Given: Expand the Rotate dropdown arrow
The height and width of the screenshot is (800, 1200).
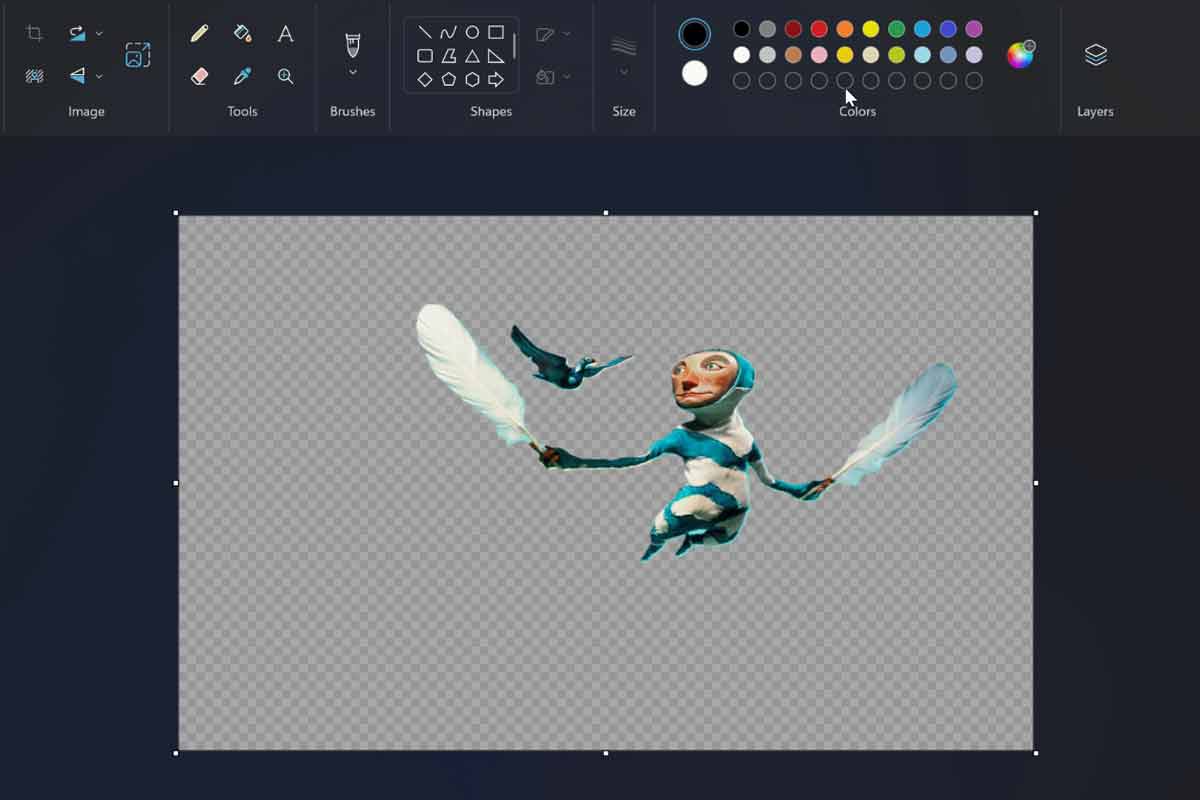Looking at the screenshot, I should [x=99, y=33].
